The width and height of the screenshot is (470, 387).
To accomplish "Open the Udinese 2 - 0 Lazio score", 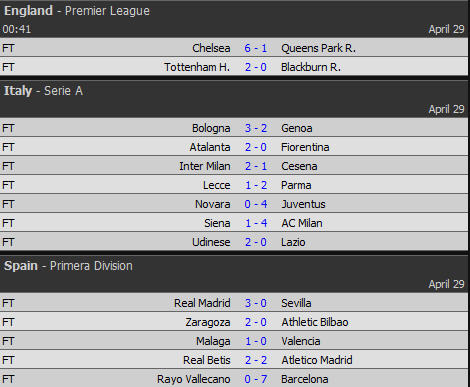I will point(256,242).
